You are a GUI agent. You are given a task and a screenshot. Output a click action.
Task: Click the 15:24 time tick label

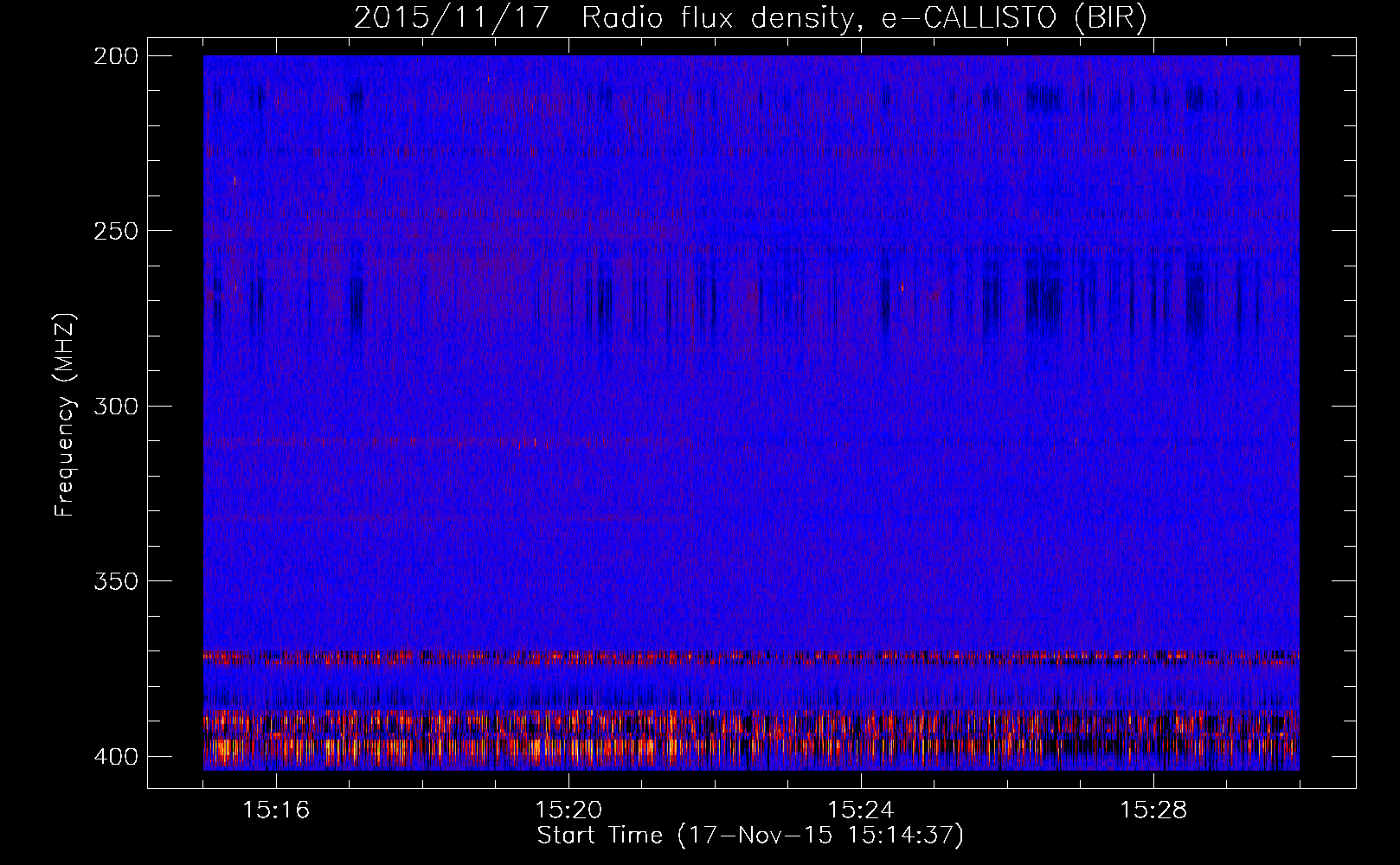coord(861,811)
